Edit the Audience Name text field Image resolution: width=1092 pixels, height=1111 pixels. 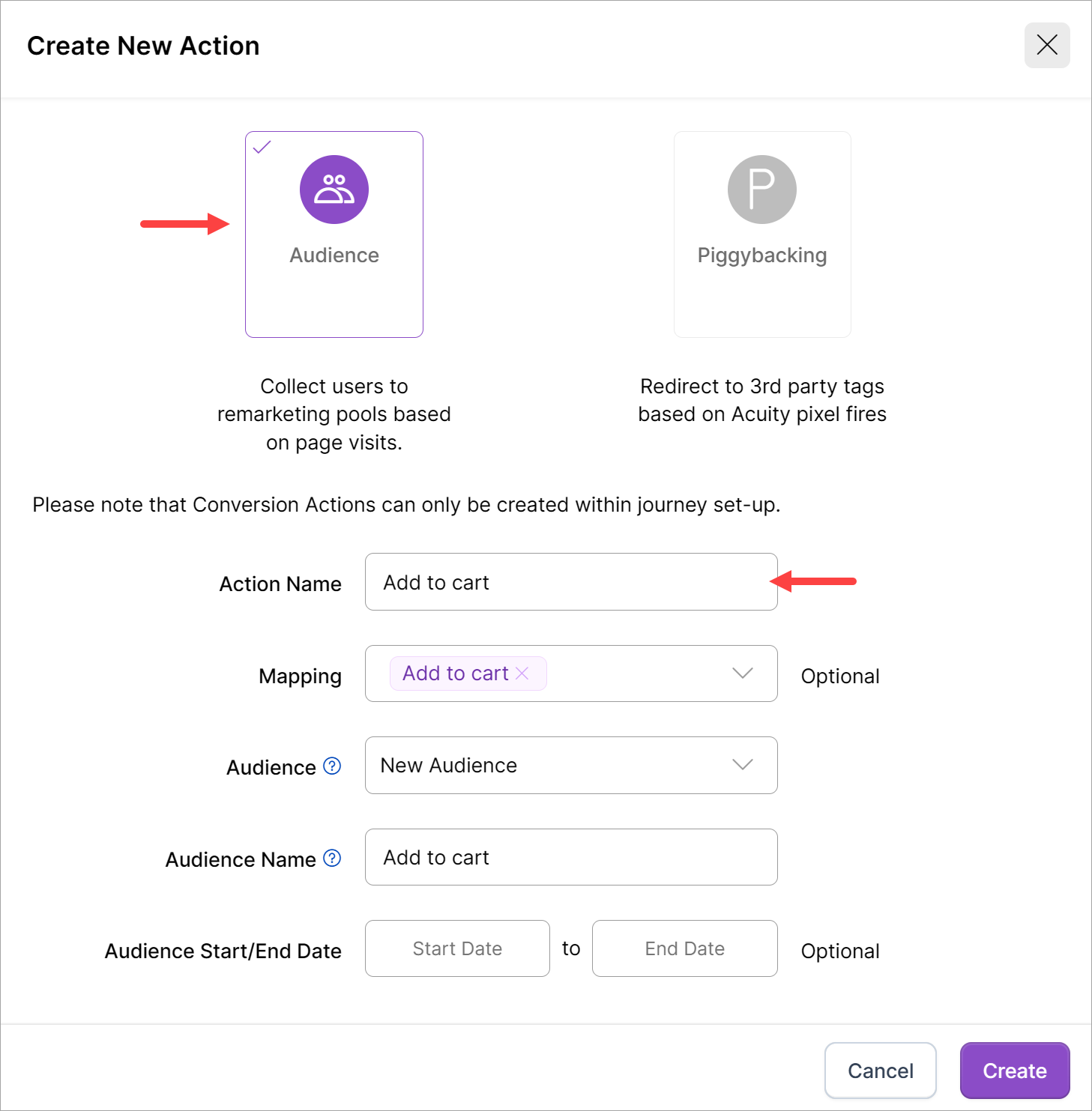[x=570, y=857]
